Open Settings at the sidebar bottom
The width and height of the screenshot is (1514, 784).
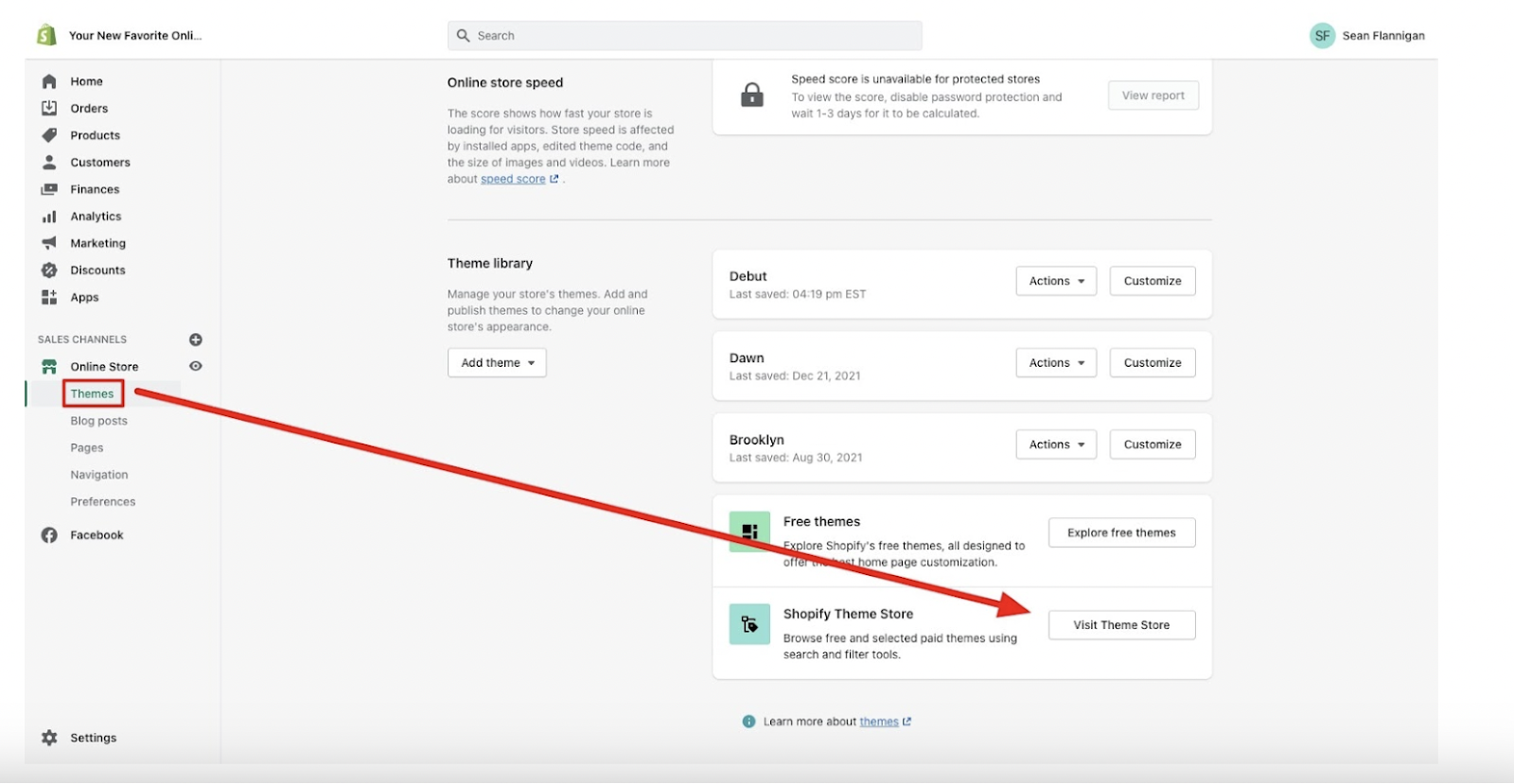[x=93, y=738]
